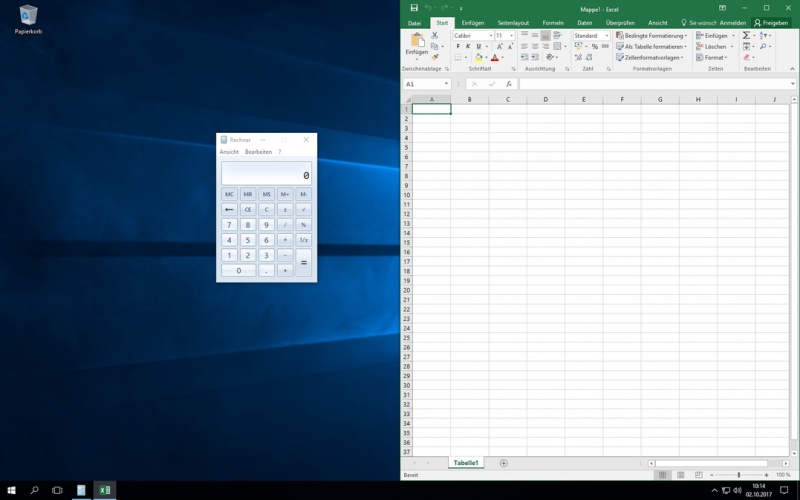Expand the Zellenformatvorlagen gallery
The image size is (800, 500).
pyautogui.click(x=649, y=58)
